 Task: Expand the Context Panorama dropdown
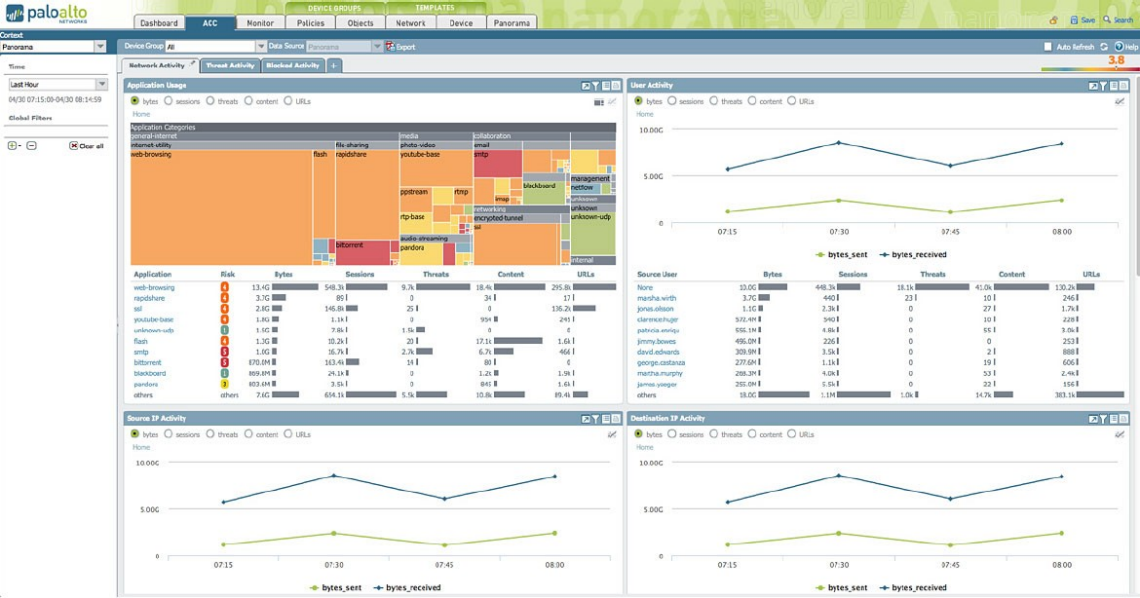(100, 46)
